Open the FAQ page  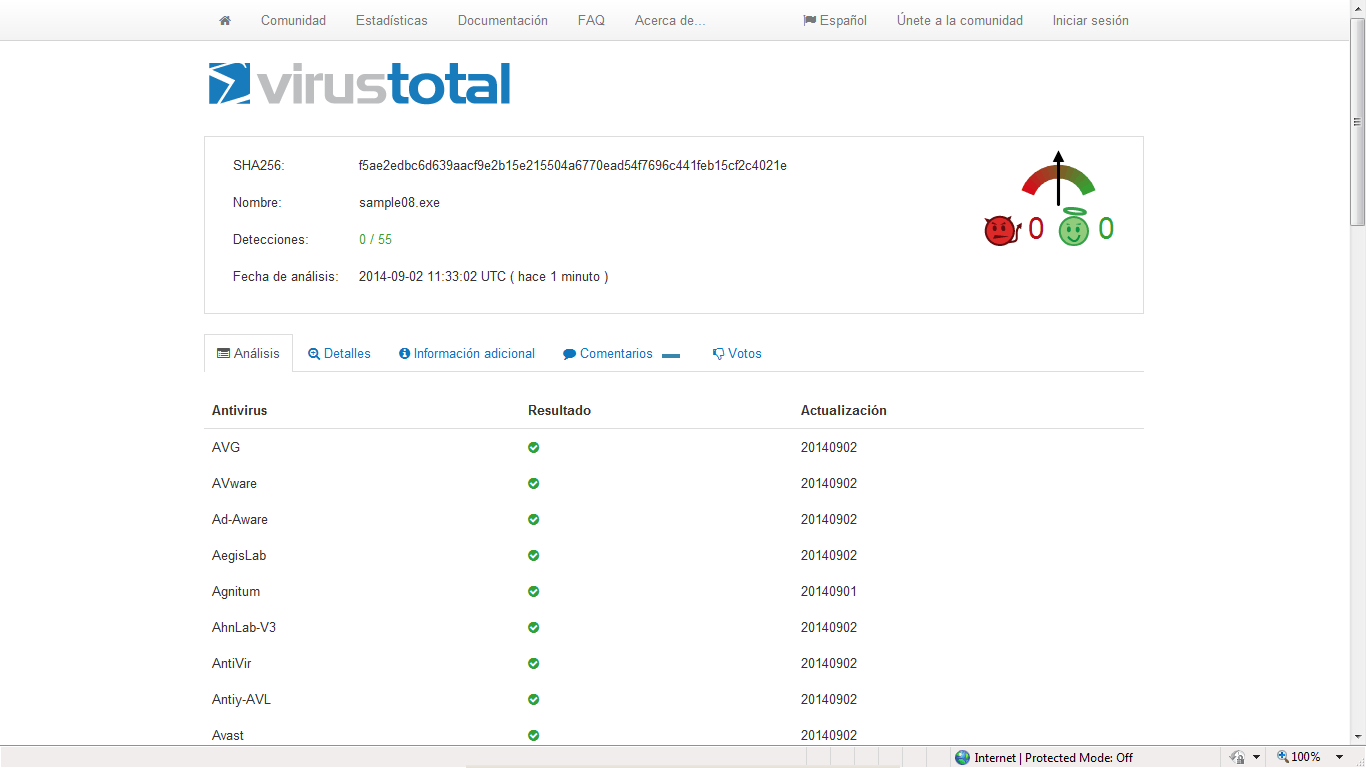tap(591, 20)
